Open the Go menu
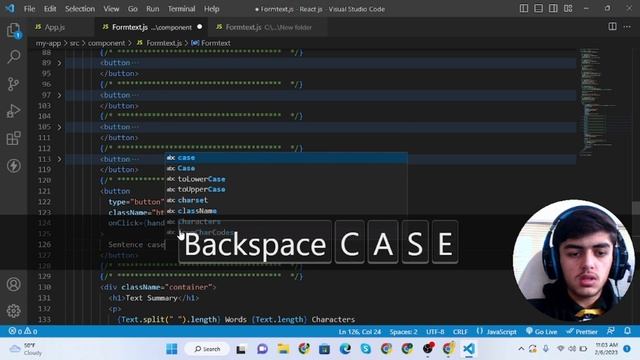Viewport: 640px width, 360px height. click(x=133, y=9)
